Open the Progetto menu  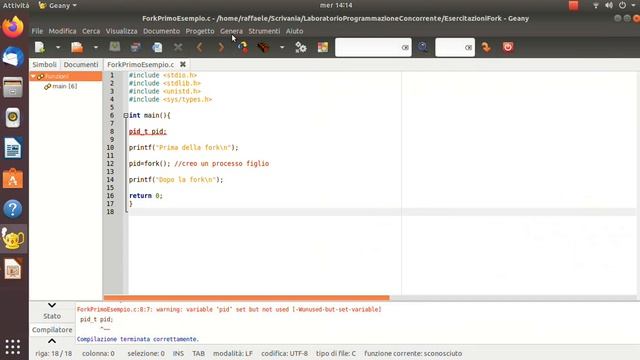pos(200,31)
